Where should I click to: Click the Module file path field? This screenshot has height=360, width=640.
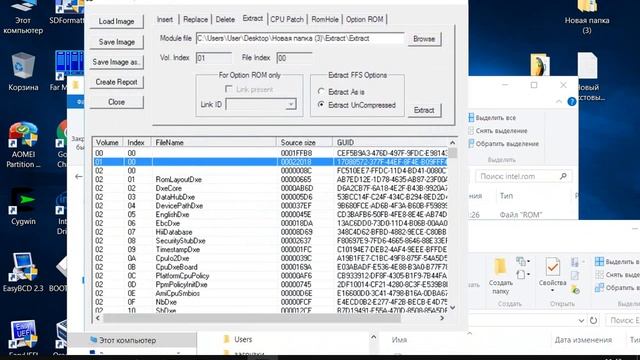click(300, 38)
